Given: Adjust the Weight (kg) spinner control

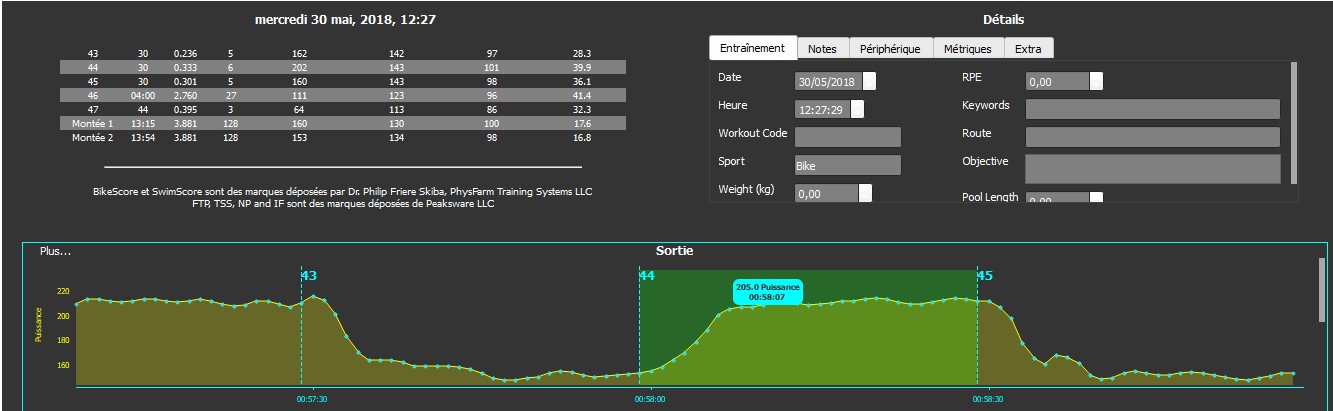Looking at the screenshot, I should coord(865,194).
